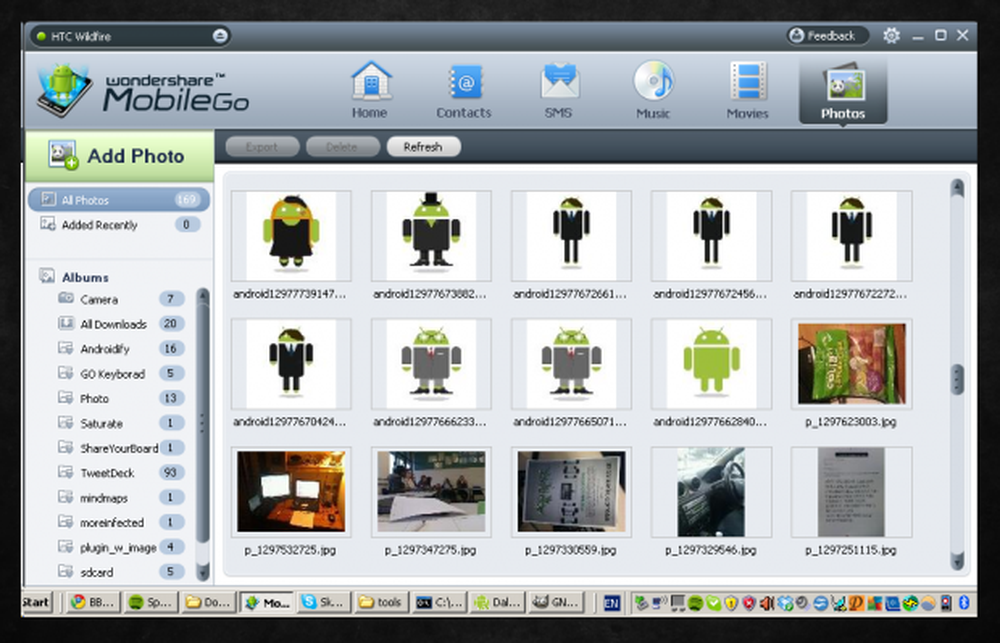Open the moreinfected album
The width and height of the screenshot is (1000, 643).
click(121, 522)
